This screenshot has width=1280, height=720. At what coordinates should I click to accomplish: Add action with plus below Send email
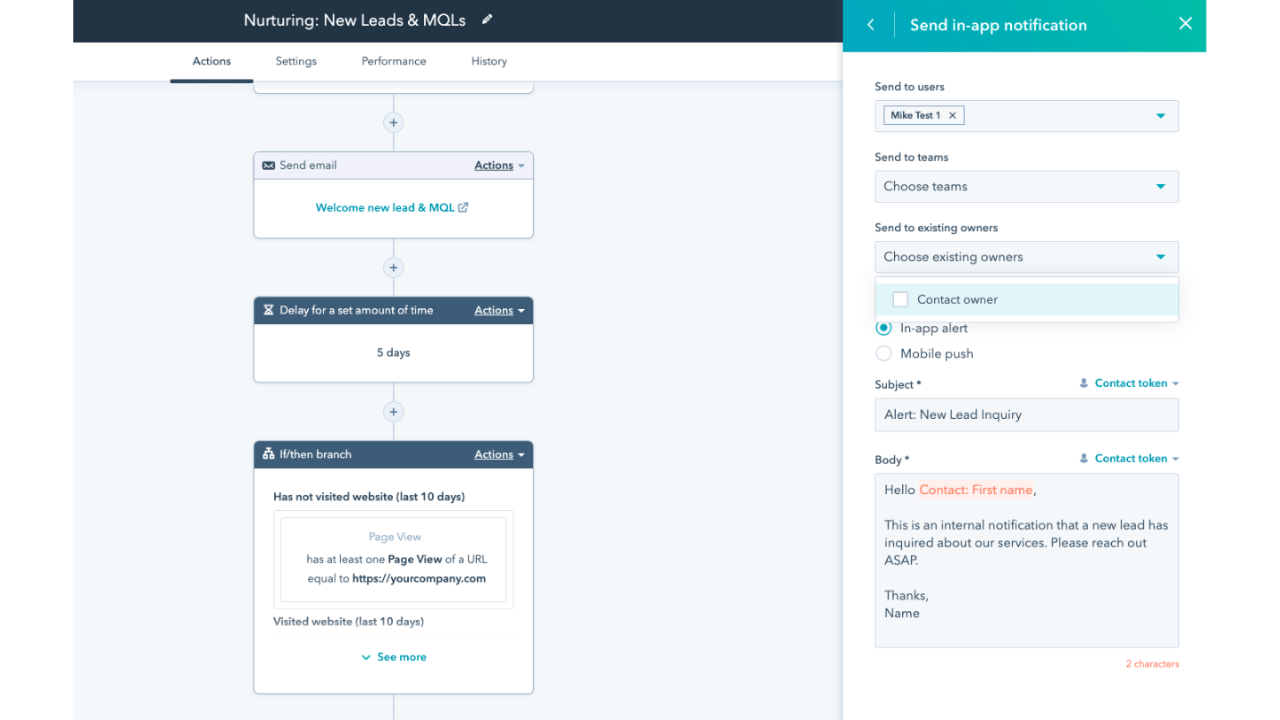click(393, 268)
